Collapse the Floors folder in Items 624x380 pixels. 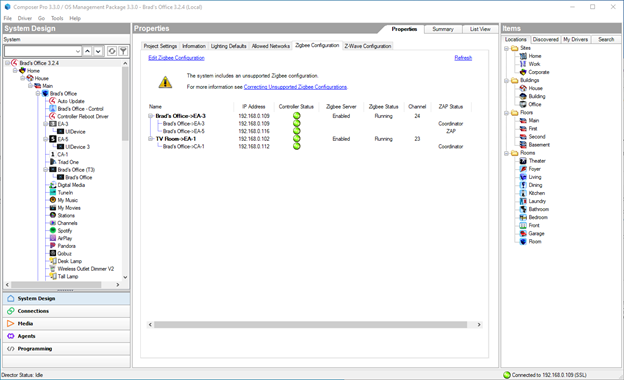tap(507, 113)
